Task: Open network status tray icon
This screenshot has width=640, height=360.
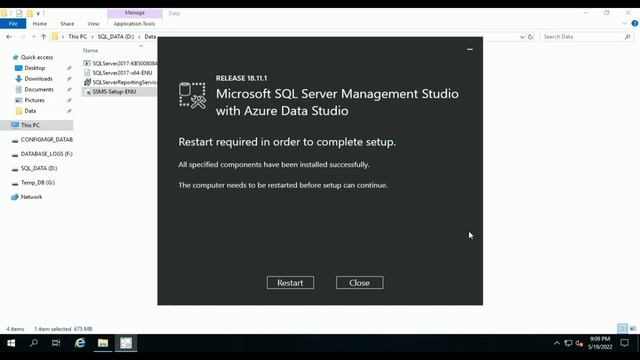Action: [568, 343]
